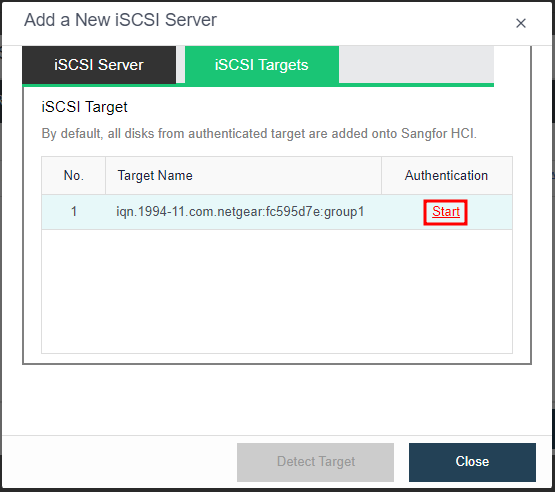Click the iSCSI Target section heading
Viewport: 555px width, 492px height.
click(x=84, y=107)
